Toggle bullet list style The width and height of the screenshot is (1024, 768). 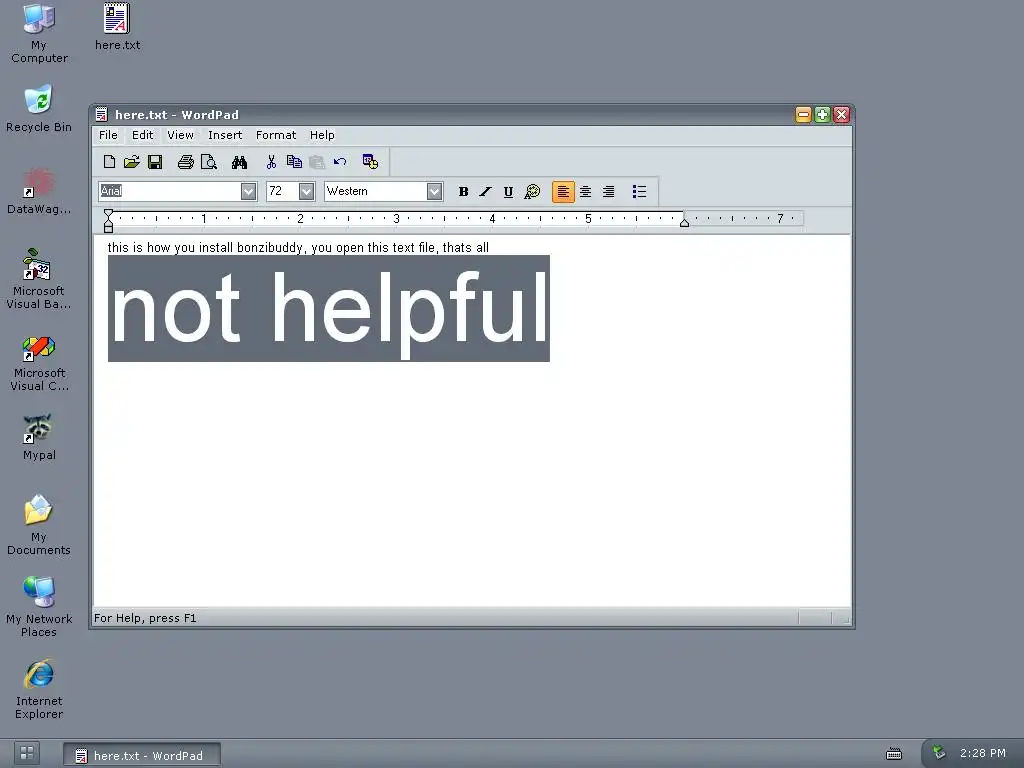pos(639,191)
